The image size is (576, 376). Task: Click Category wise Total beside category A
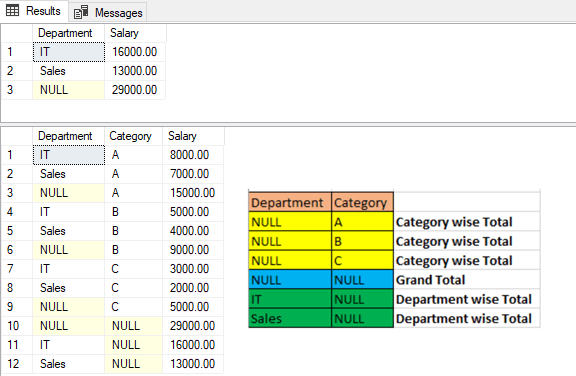454,222
